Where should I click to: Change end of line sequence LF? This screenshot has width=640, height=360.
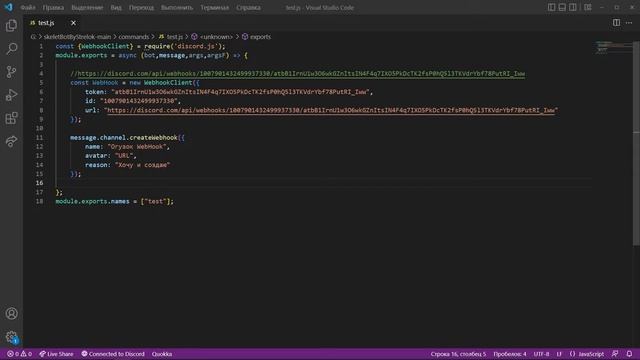(559, 354)
